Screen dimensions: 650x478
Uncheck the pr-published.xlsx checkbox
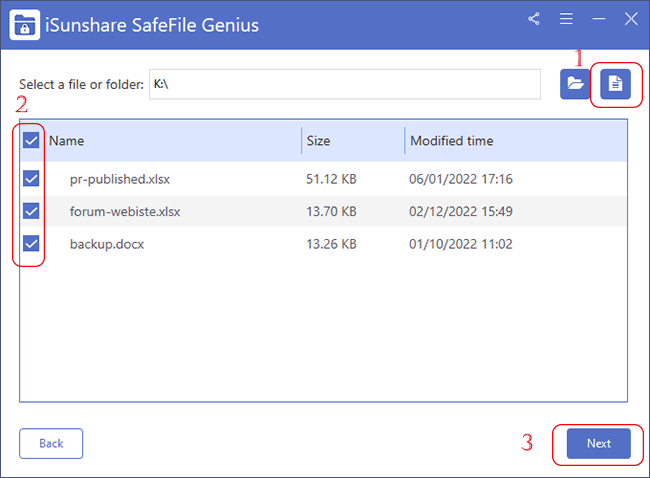point(31,179)
